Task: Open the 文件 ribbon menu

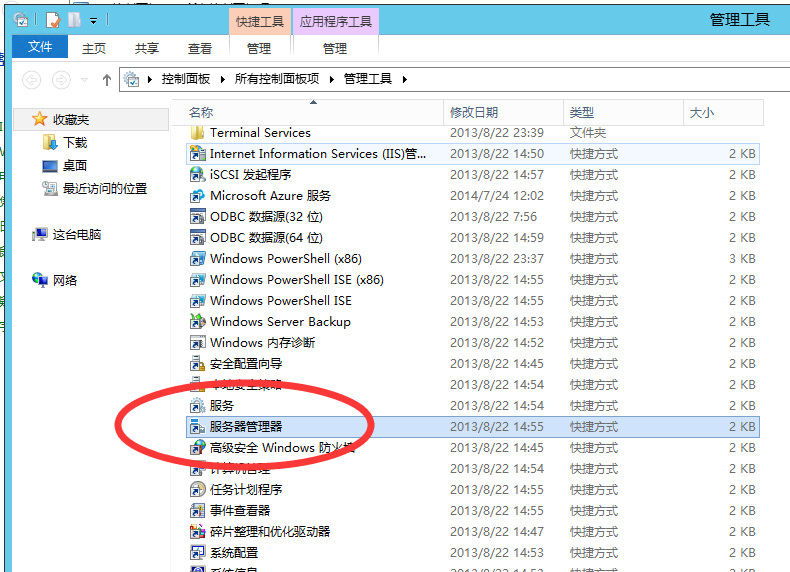Action: [40, 47]
